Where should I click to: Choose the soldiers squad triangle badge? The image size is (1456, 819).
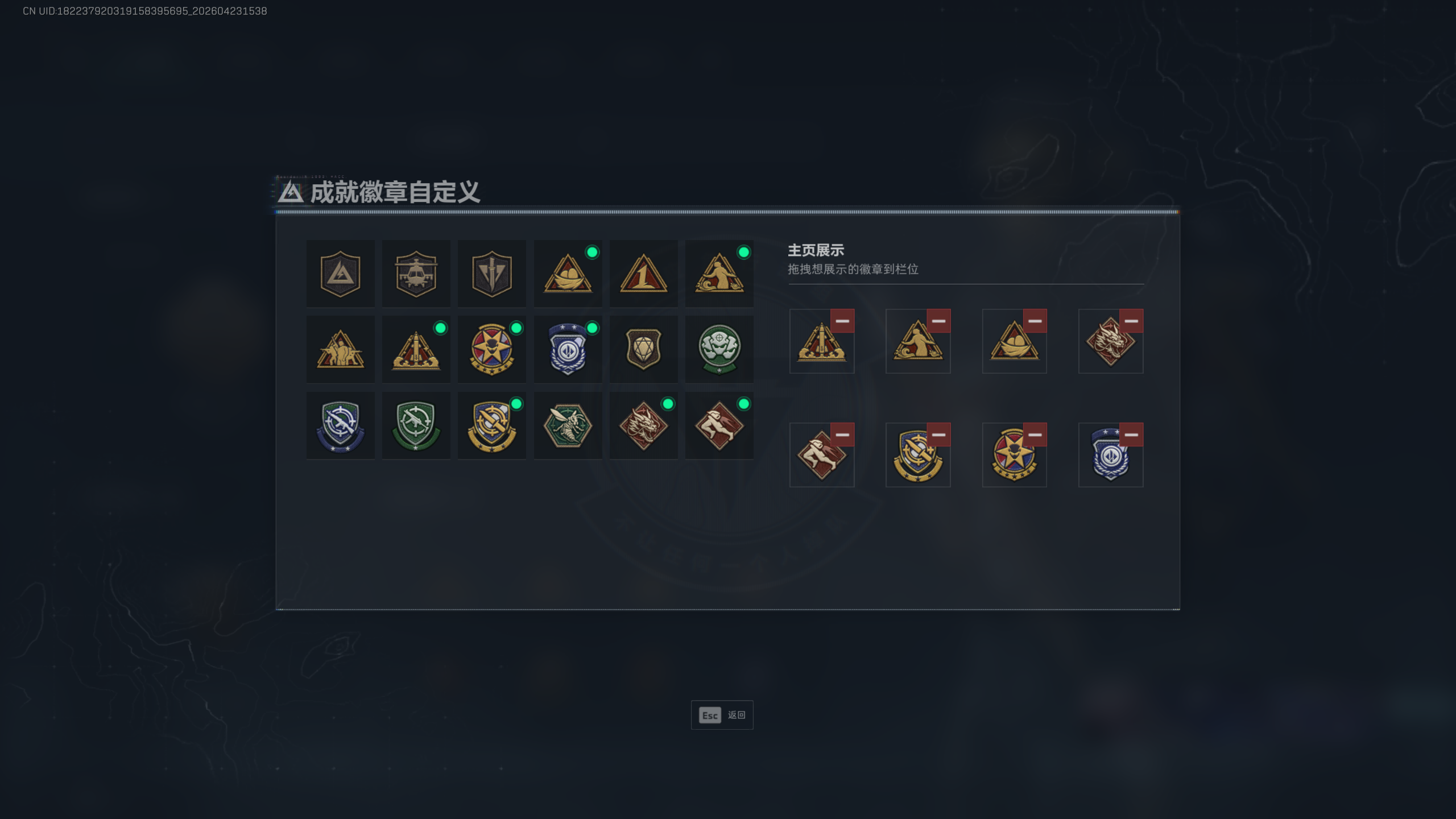[340, 349]
